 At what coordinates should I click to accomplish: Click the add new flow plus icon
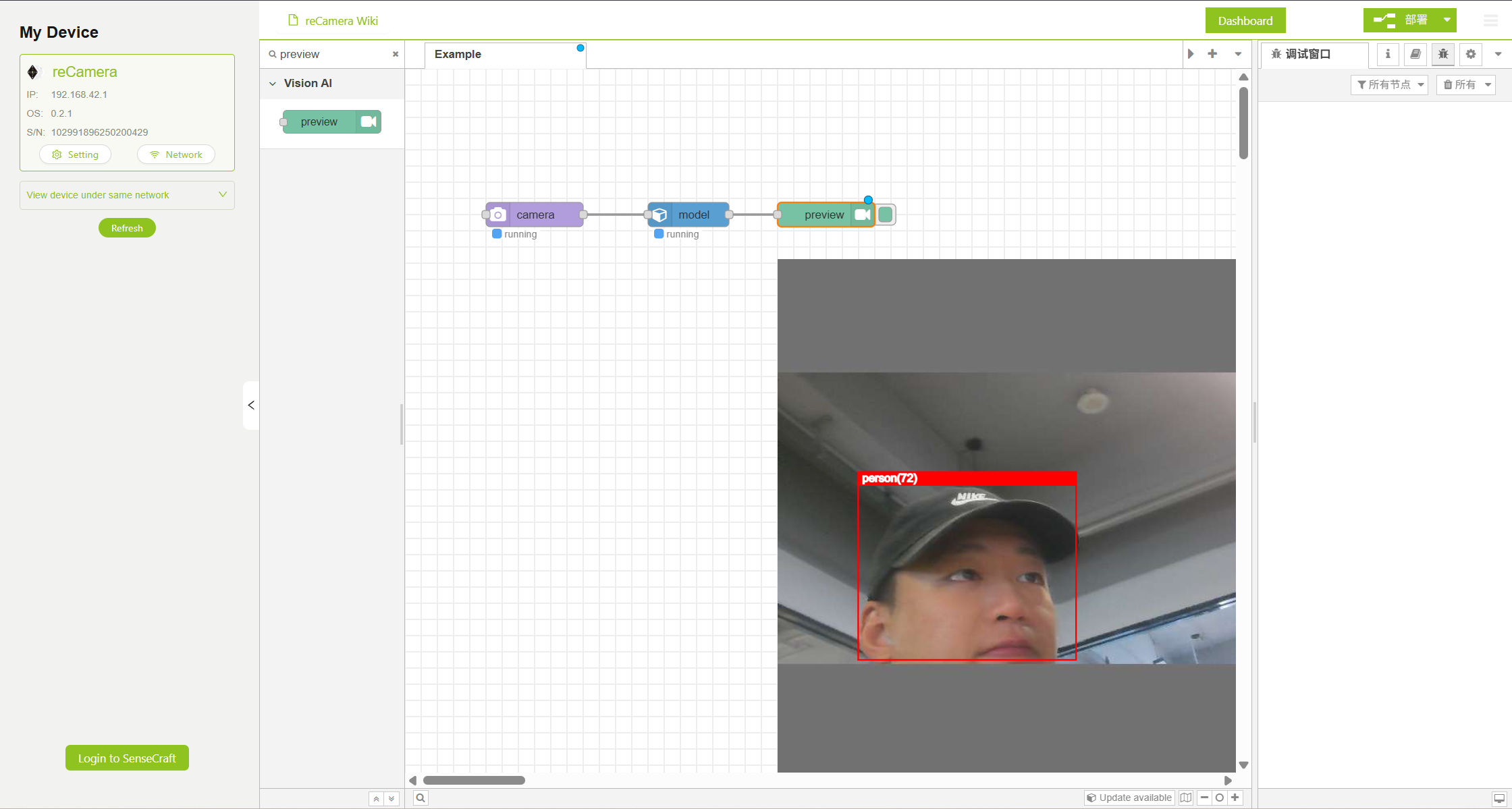coord(1212,54)
